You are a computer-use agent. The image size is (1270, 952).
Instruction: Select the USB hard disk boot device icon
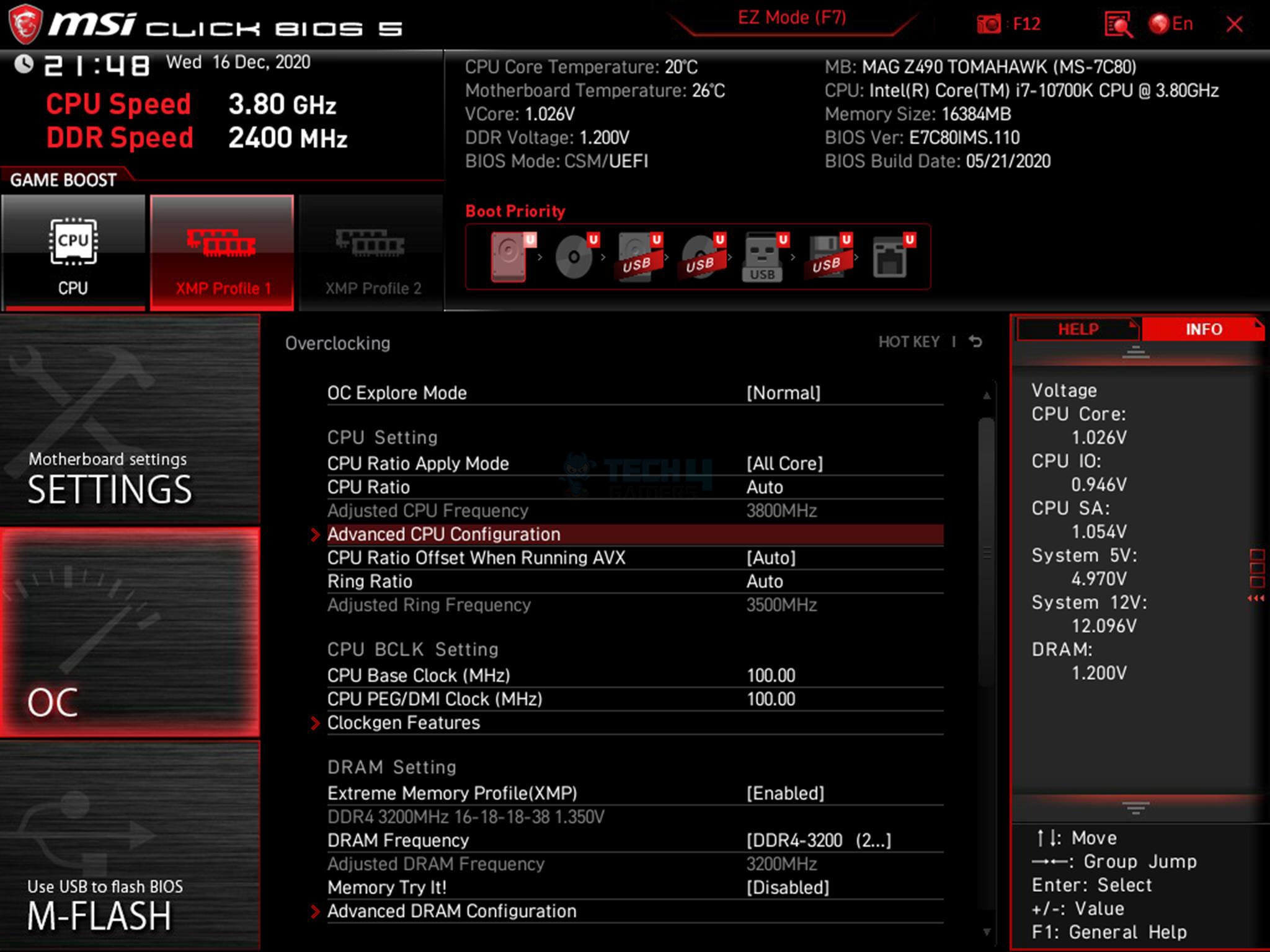tap(639, 257)
